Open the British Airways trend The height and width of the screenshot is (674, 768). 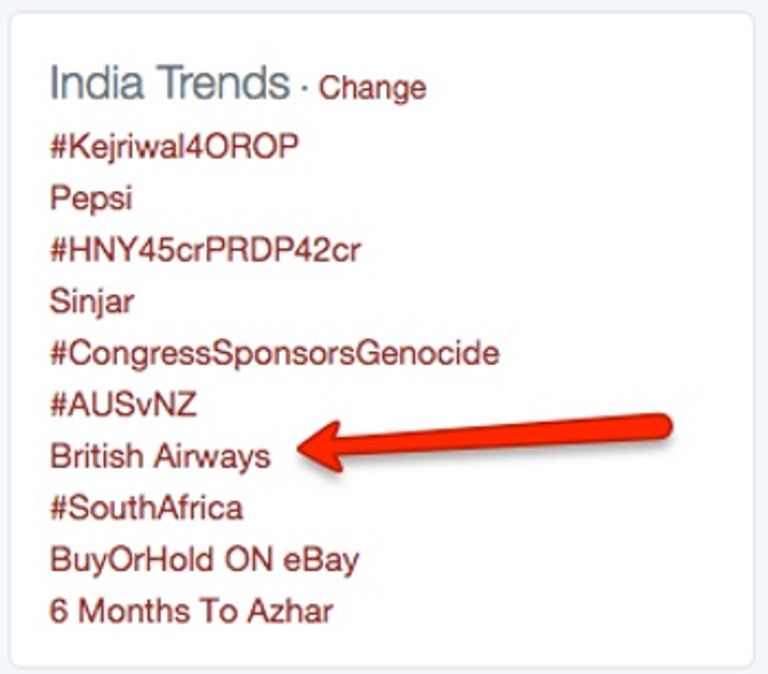(160, 457)
